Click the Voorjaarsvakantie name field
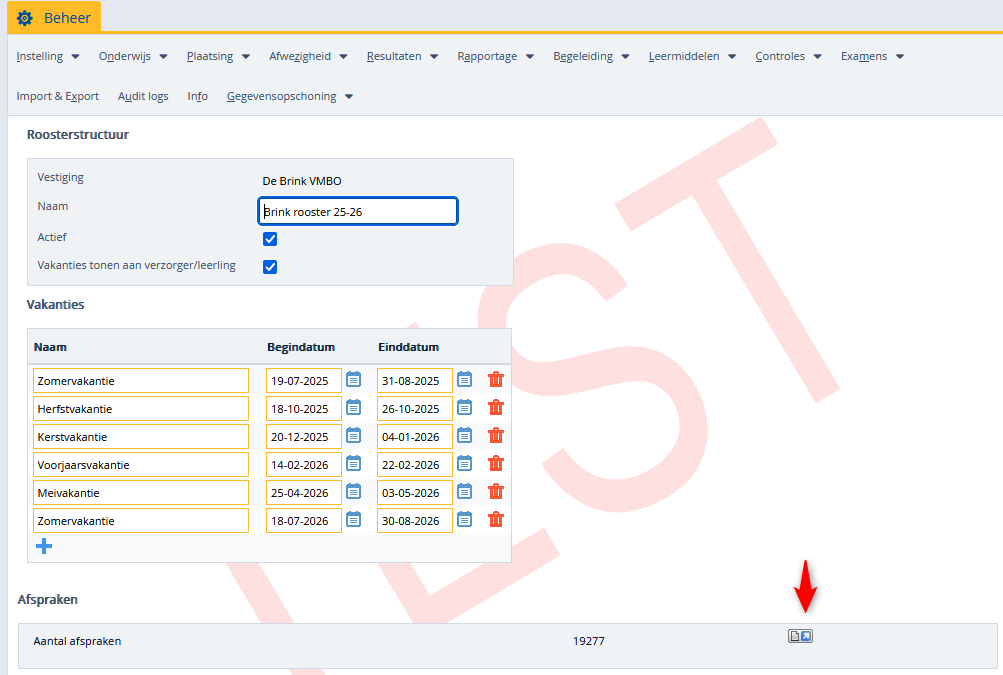Screen dimensions: 1003x675 coord(141,465)
